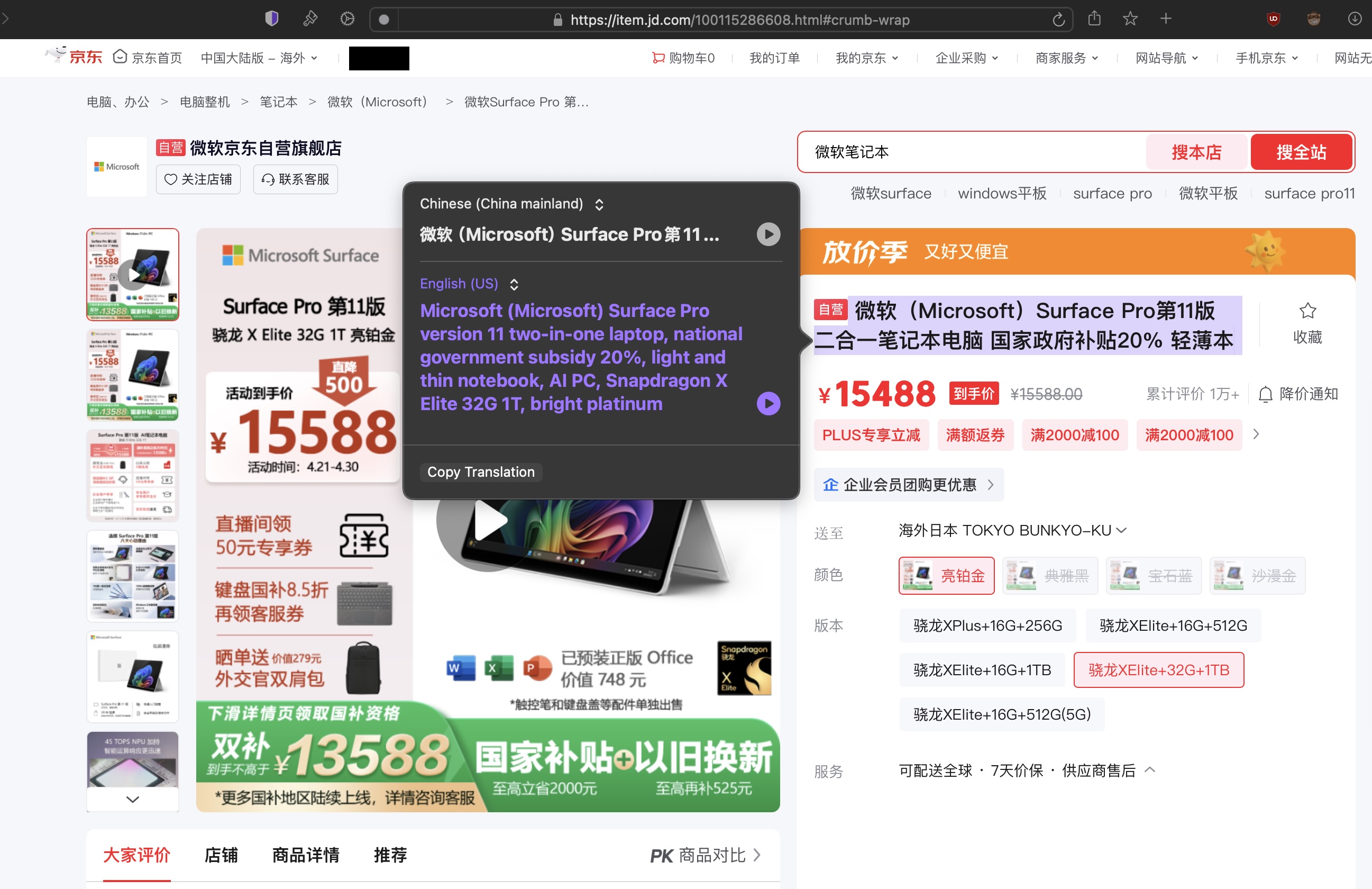Image resolution: width=1372 pixels, height=889 pixels.
Task: Collapse the 服务 details chevron
Action: tap(1149, 769)
